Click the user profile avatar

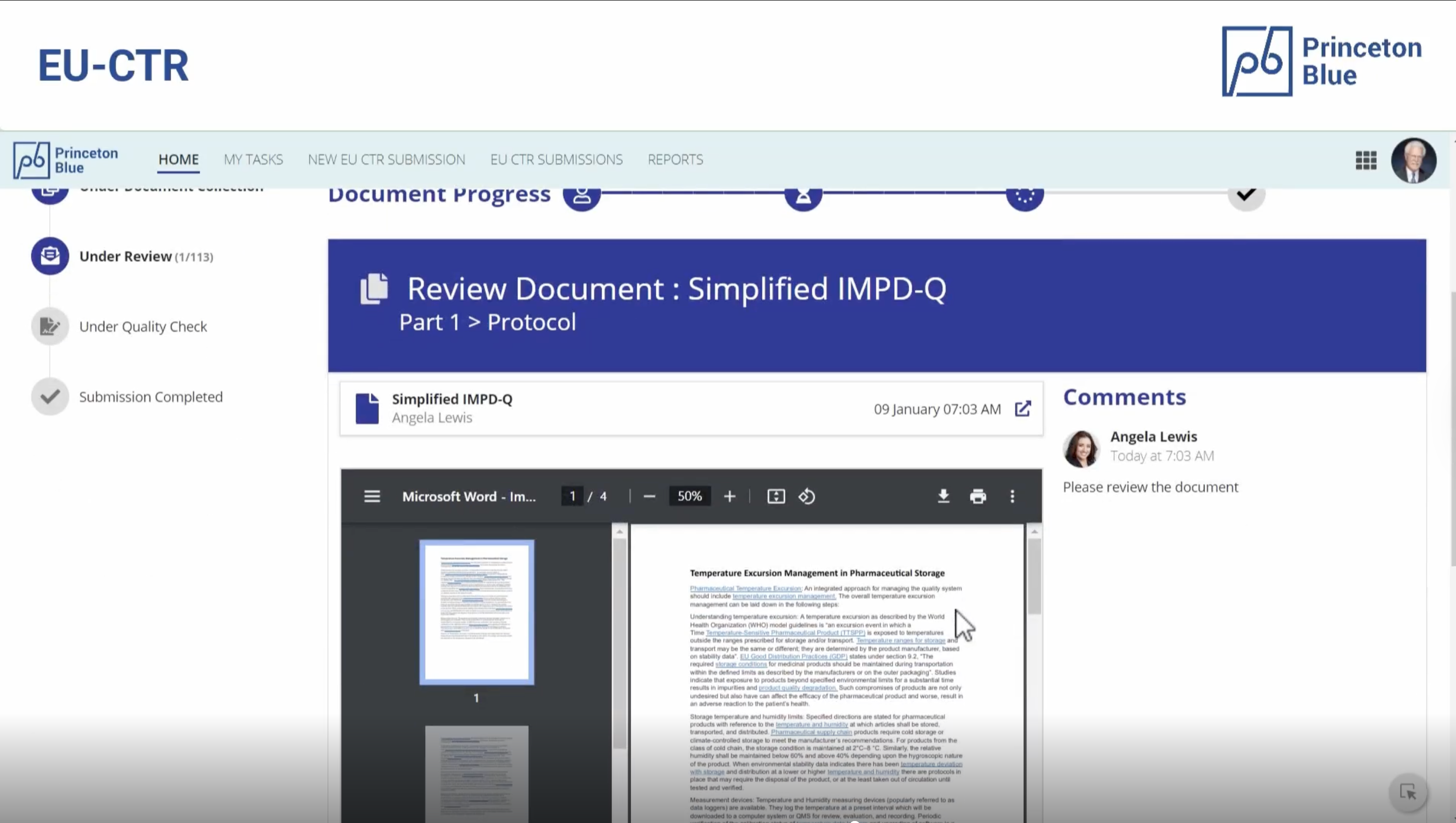[1413, 161]
